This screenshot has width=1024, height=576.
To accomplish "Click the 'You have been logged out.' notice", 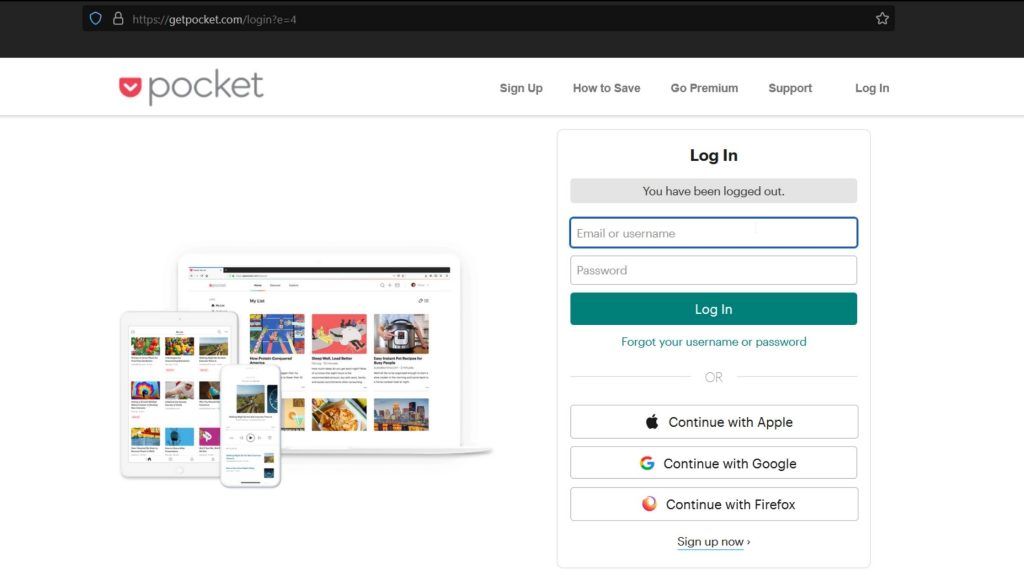I will tap(714, 191).
